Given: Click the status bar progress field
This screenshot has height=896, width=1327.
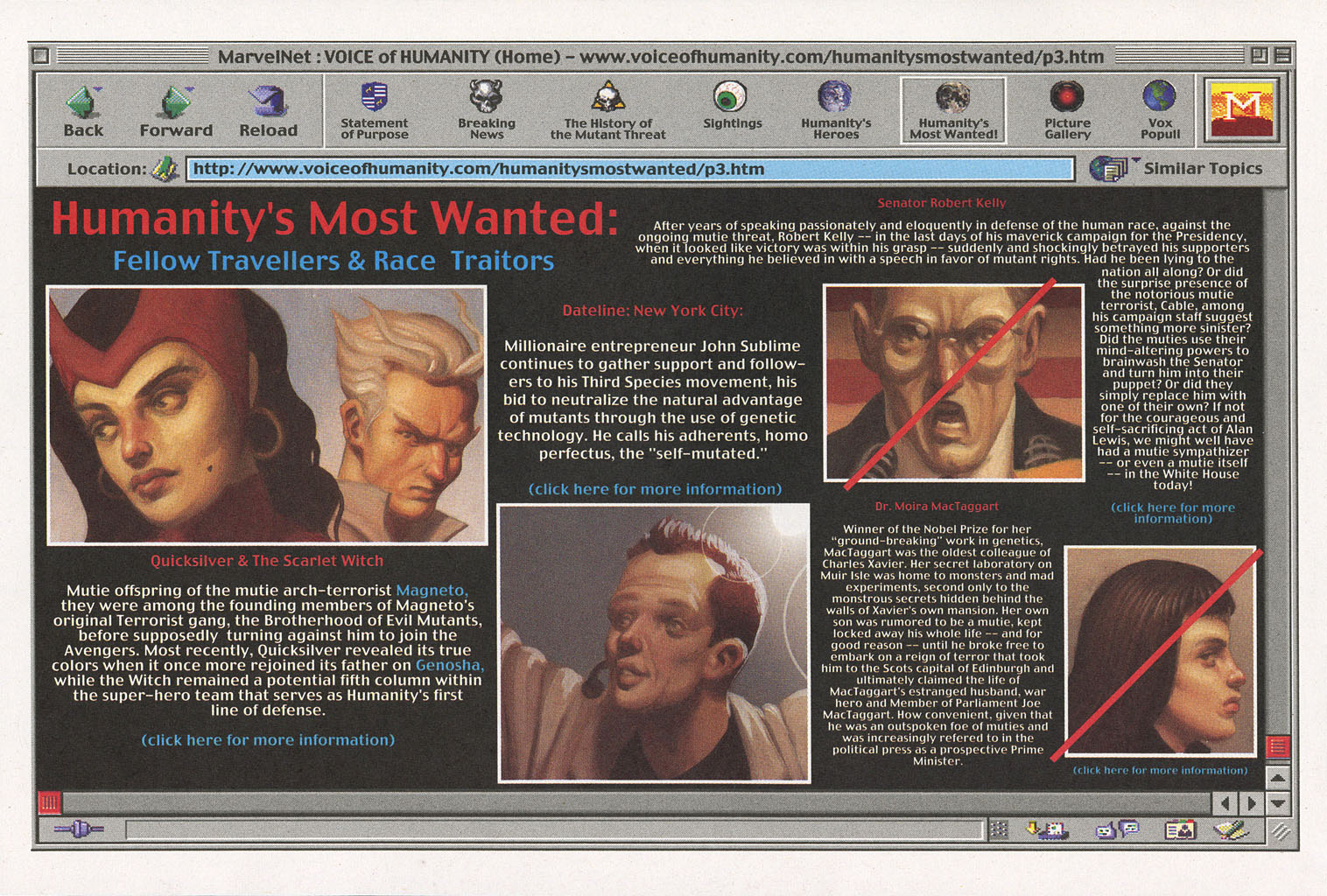Looking at the screenshot, I should (555, 829).
